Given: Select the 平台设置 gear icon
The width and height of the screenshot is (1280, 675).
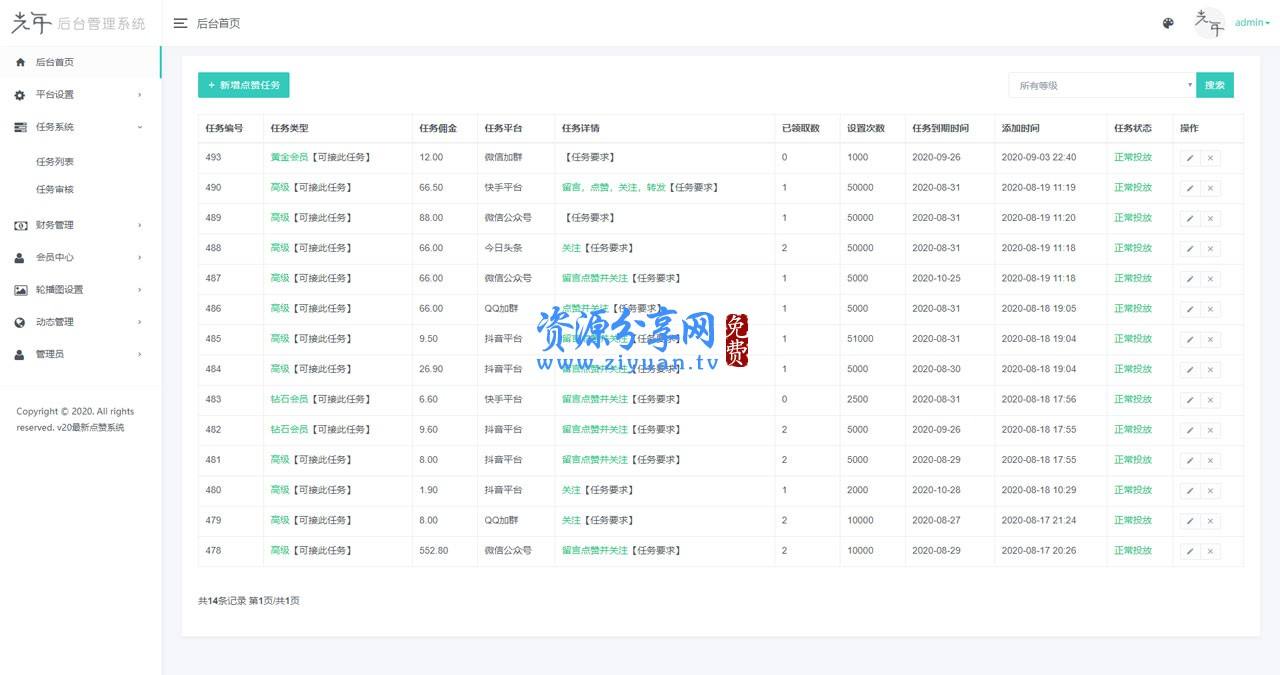Looking at the screenshot, I should coord(20,94).
